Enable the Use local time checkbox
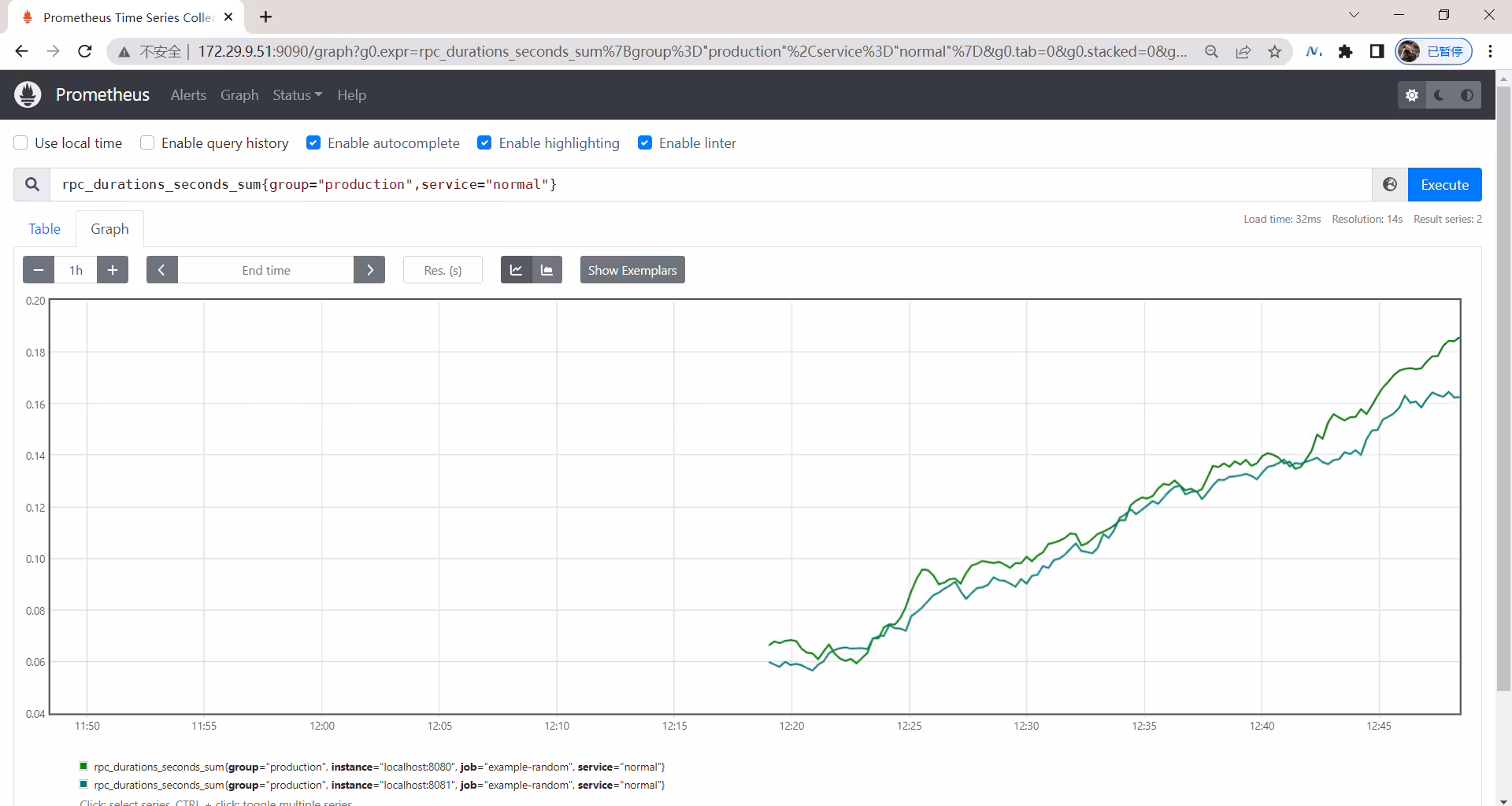Image resolution: width=1512 pixels, height=806 pixels. point(21,142)
